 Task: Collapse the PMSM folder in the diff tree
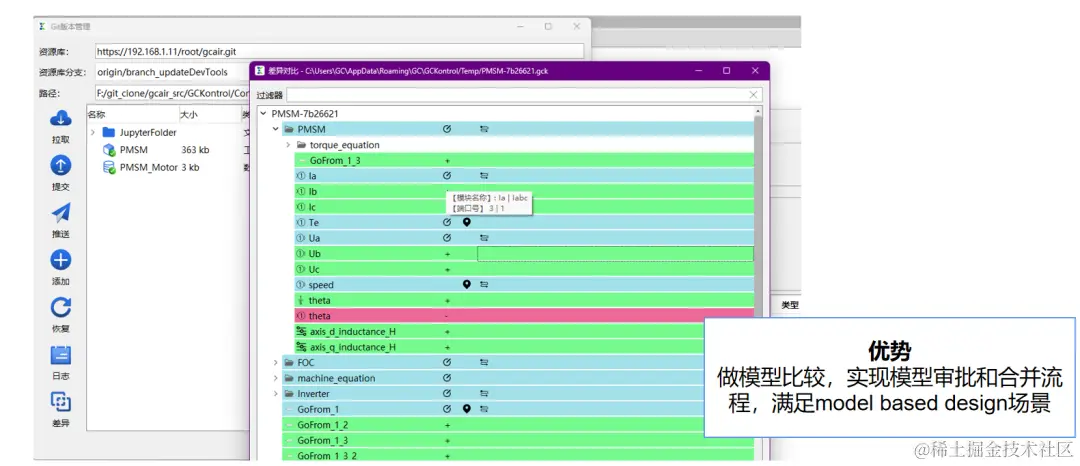276,129
